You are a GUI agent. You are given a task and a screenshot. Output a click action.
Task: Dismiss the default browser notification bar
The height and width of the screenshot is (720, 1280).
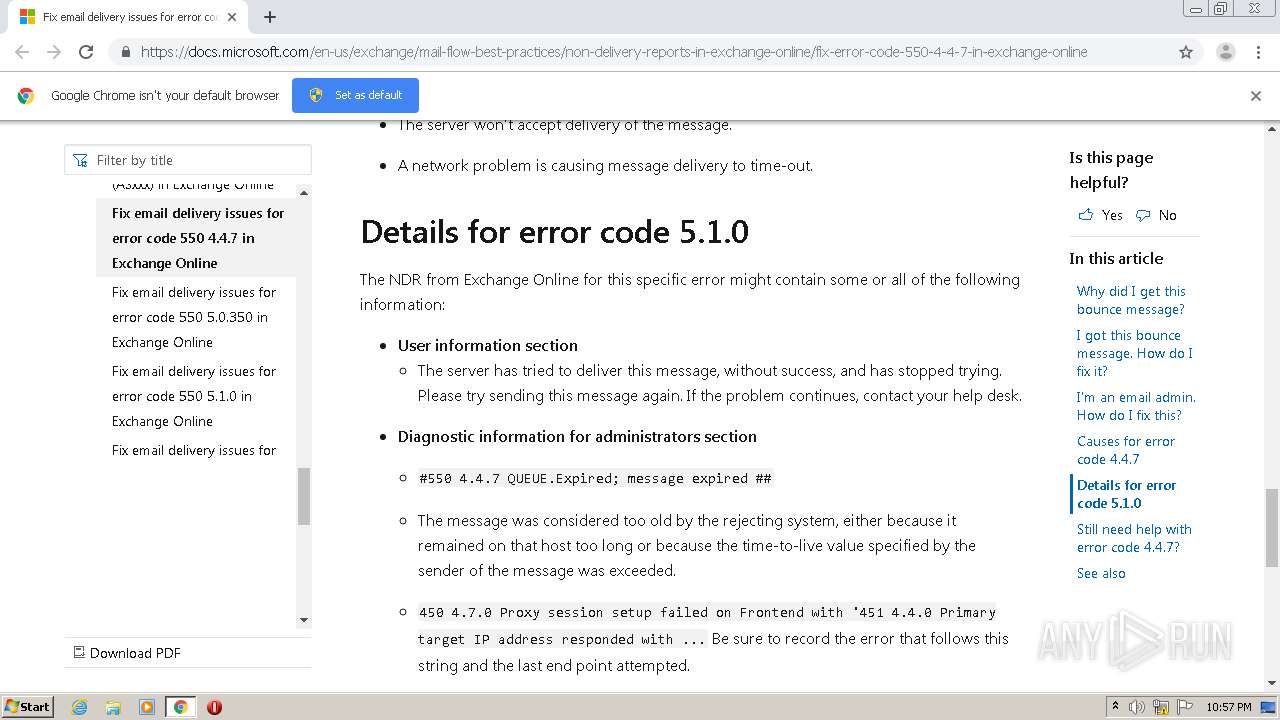1256,96
